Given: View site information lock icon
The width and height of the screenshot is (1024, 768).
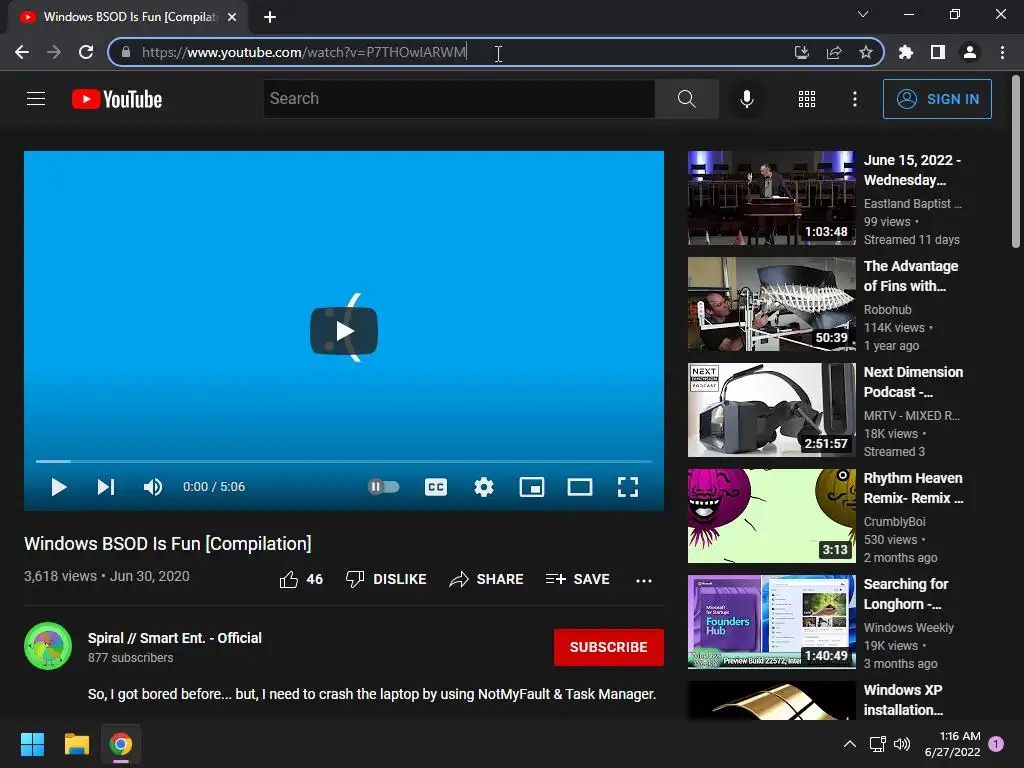Looking at the screenshot, I should tap(126, 52).
